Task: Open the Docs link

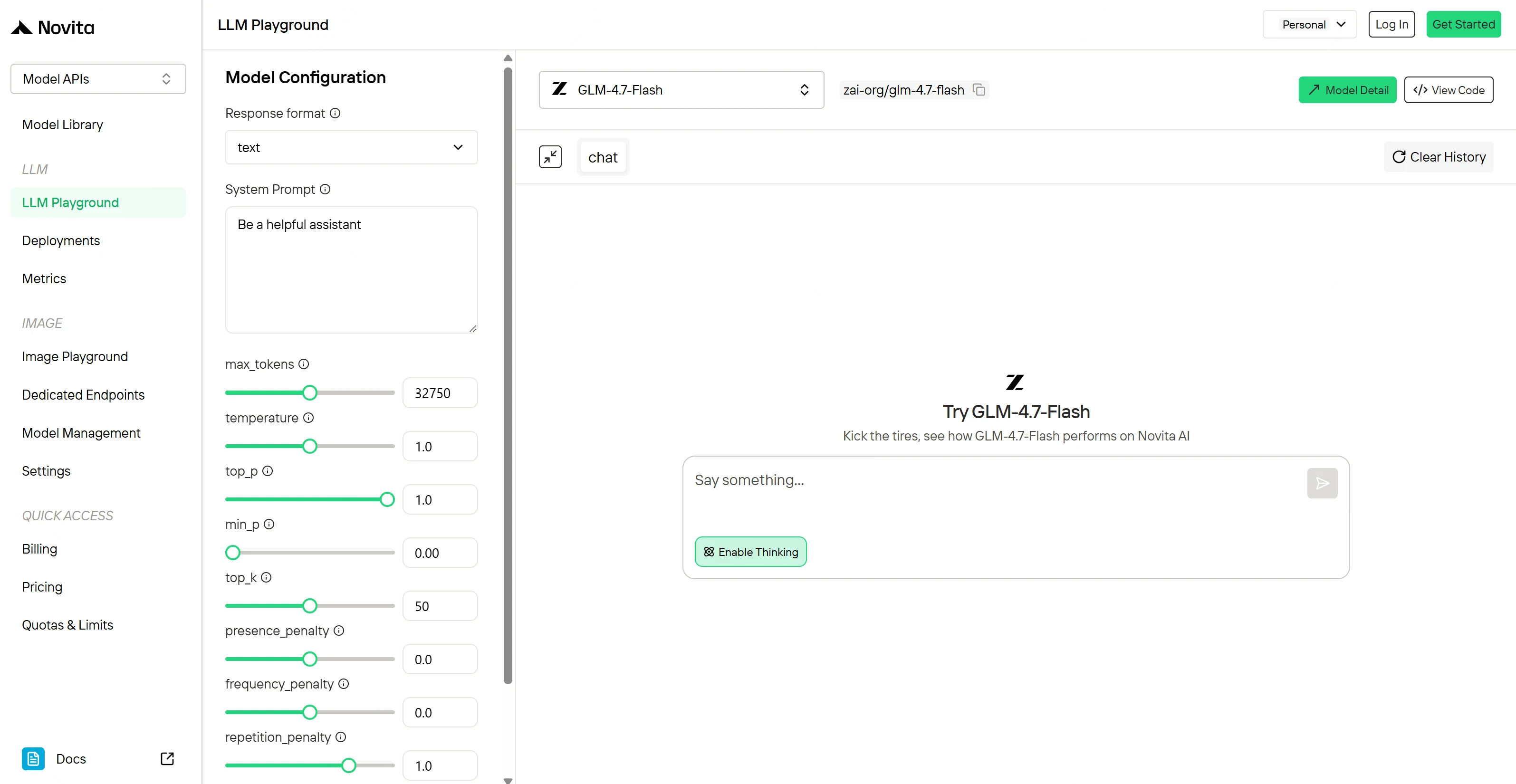Action: click(x=71, y=759)
